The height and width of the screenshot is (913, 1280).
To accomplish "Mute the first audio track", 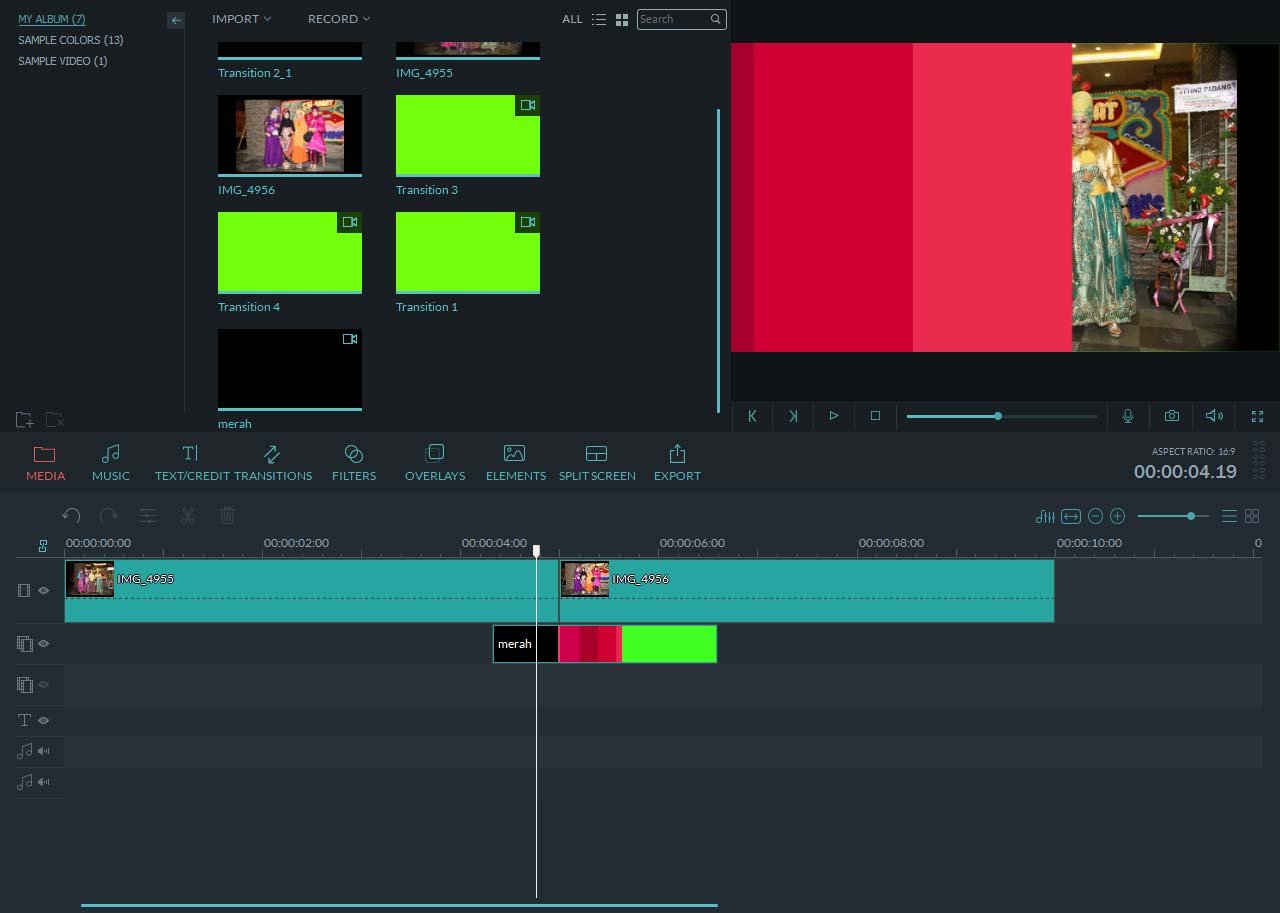I will 44,751.
